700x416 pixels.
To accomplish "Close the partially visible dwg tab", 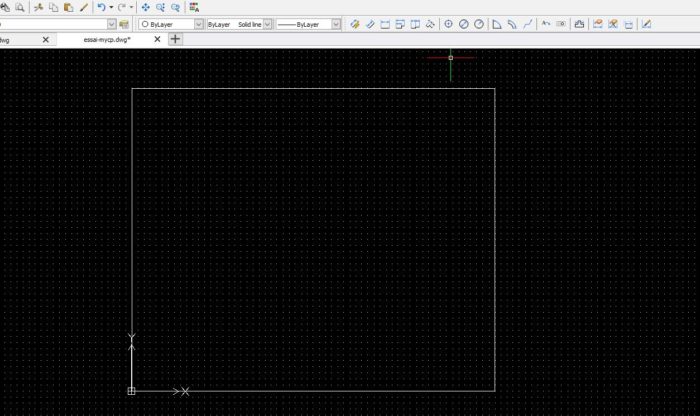I will click(x=46, y=40).
